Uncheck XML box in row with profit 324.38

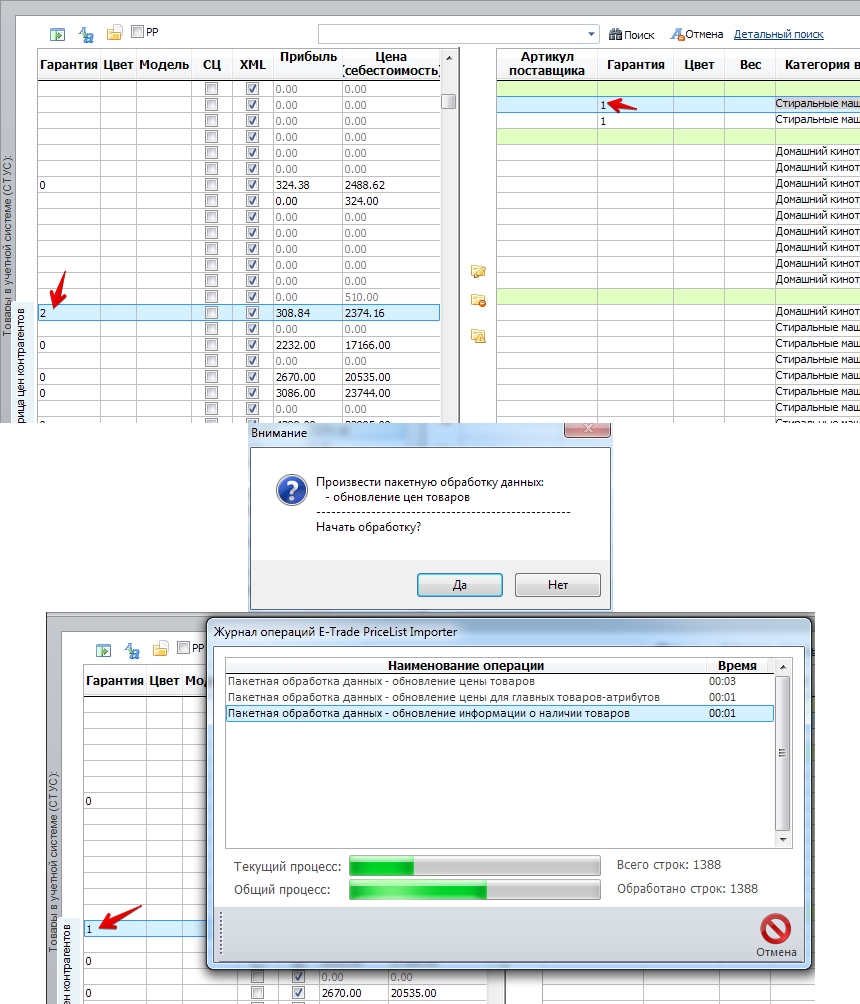click(252, 184)
